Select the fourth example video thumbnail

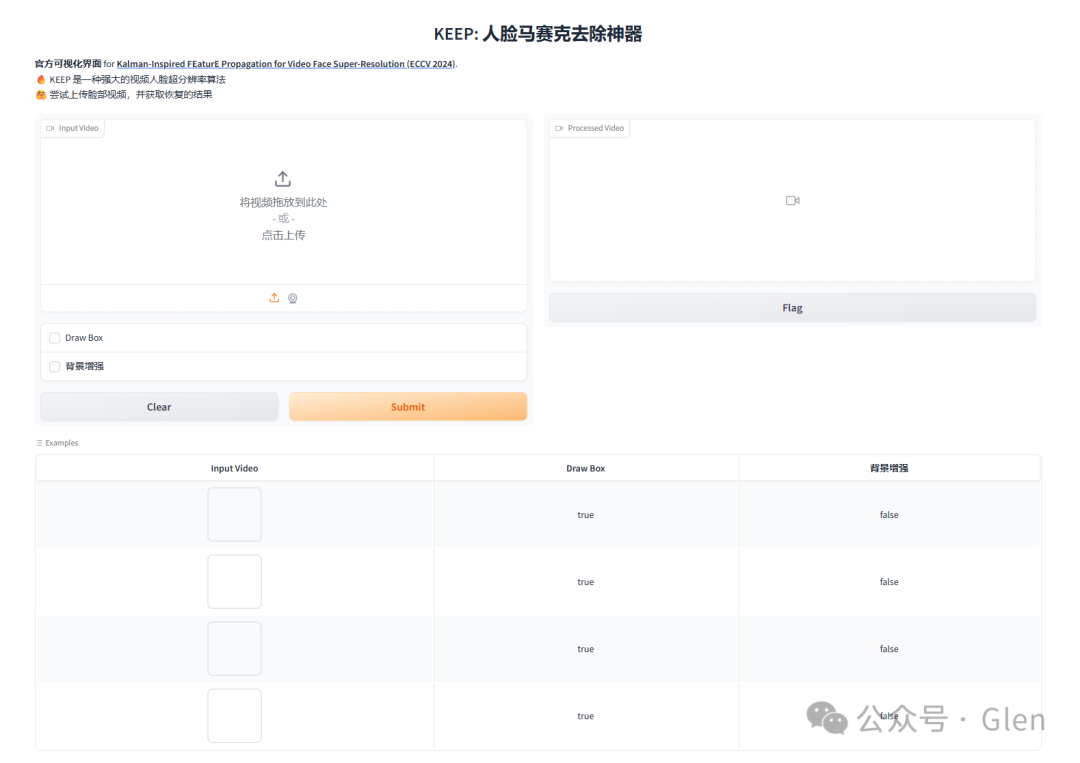[x=234, y=715]
